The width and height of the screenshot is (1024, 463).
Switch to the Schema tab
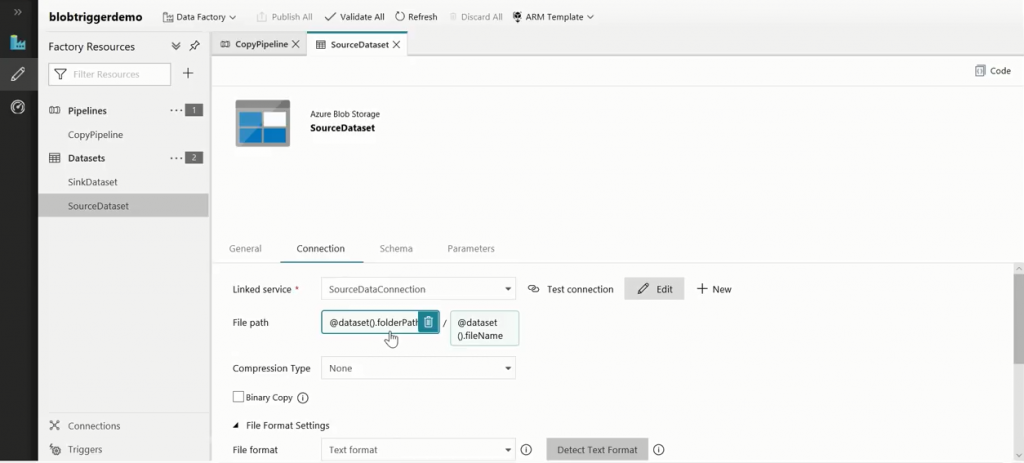coord(396,249)
